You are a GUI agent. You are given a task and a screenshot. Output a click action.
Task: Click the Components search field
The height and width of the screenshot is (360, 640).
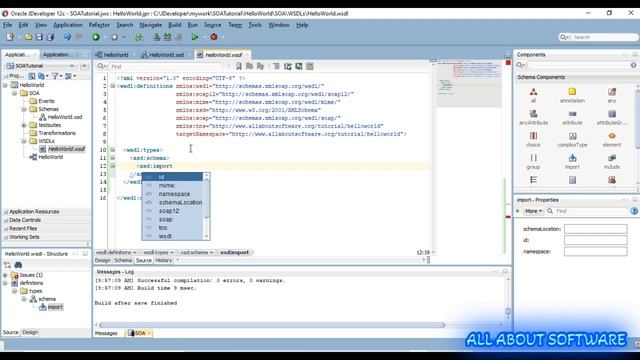coord(578,65)
